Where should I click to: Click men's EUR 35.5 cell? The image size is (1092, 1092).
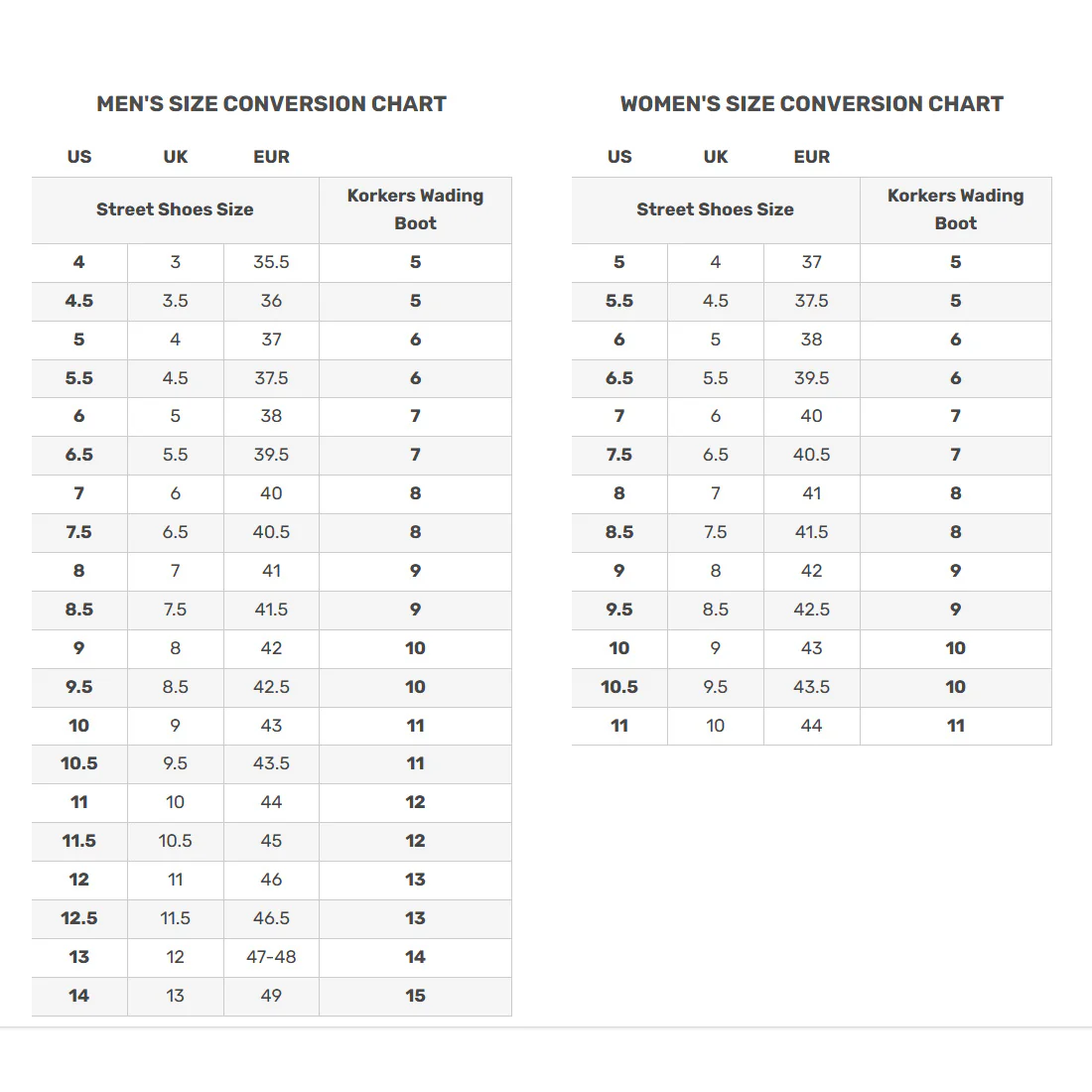click(x=272, y=262)
